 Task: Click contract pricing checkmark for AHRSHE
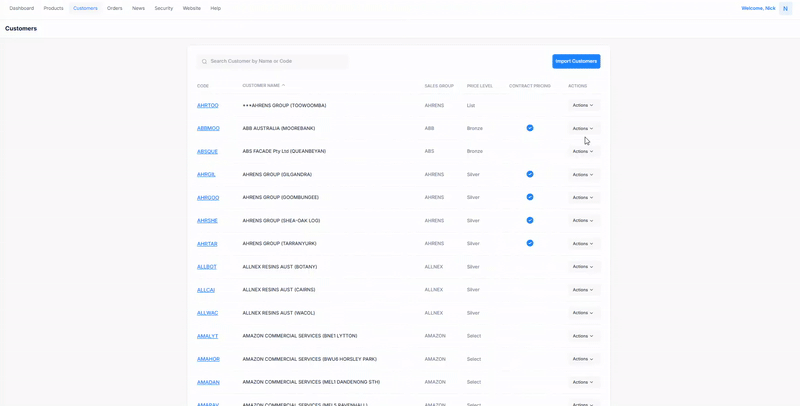pos(530,220)
